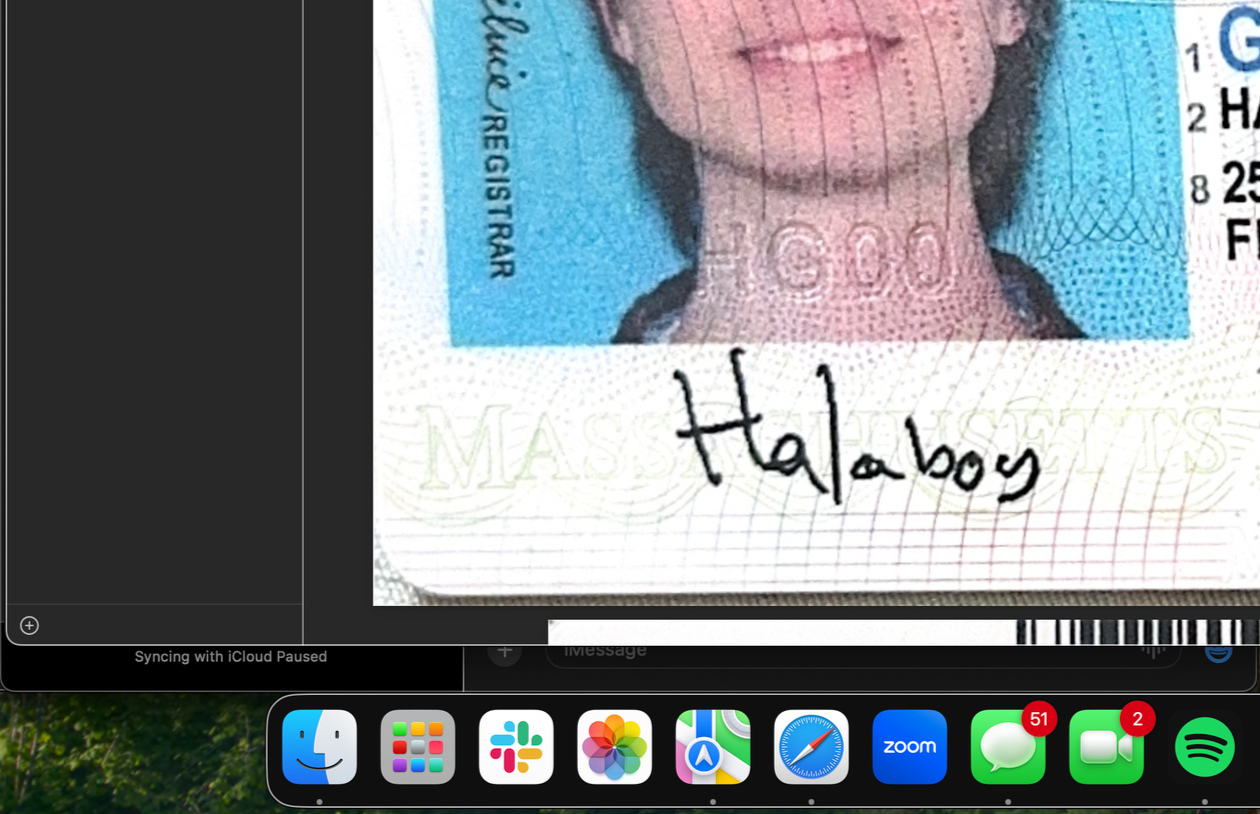Open Finder from the Dock
This screenshot has width=1260, height=814.
[319, 747]
